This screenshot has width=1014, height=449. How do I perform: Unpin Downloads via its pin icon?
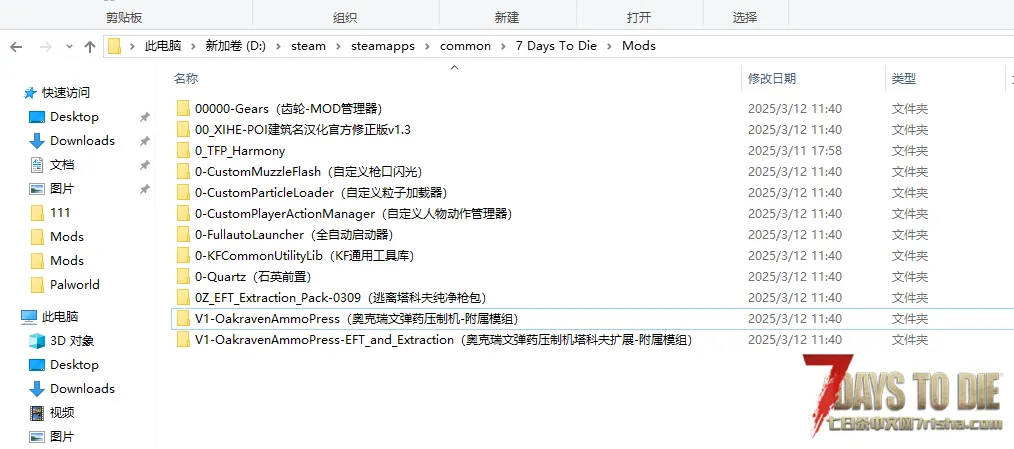click(144, 141)
